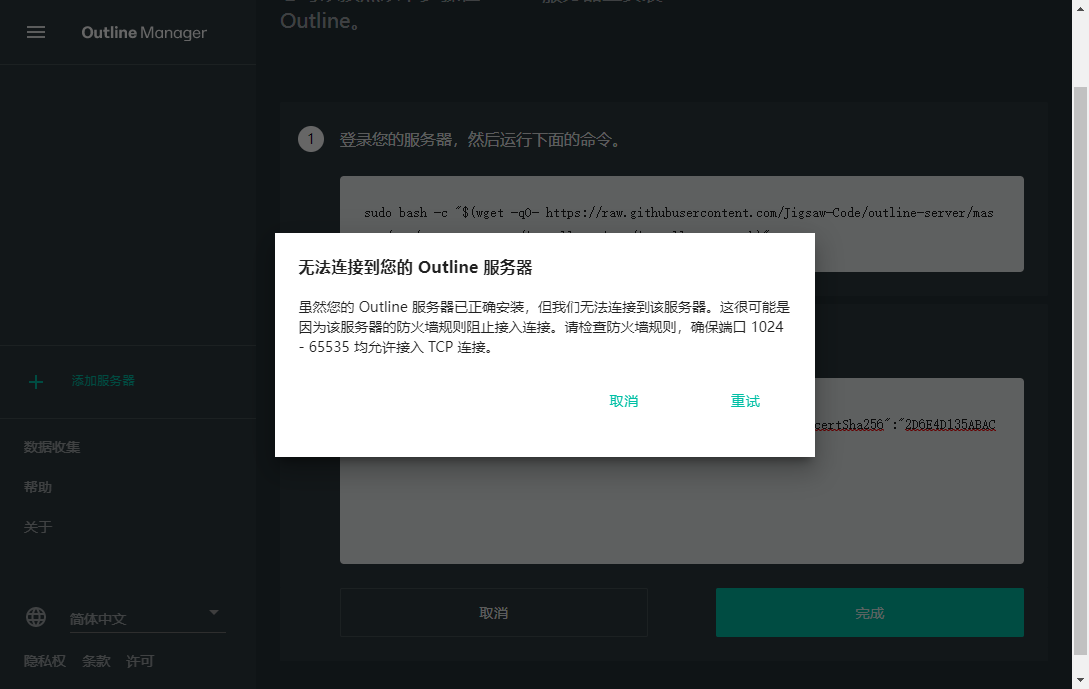Click the vertical scrollbar thumb
Viewport: 1089px width, 689px height.
pos(1080,372)
